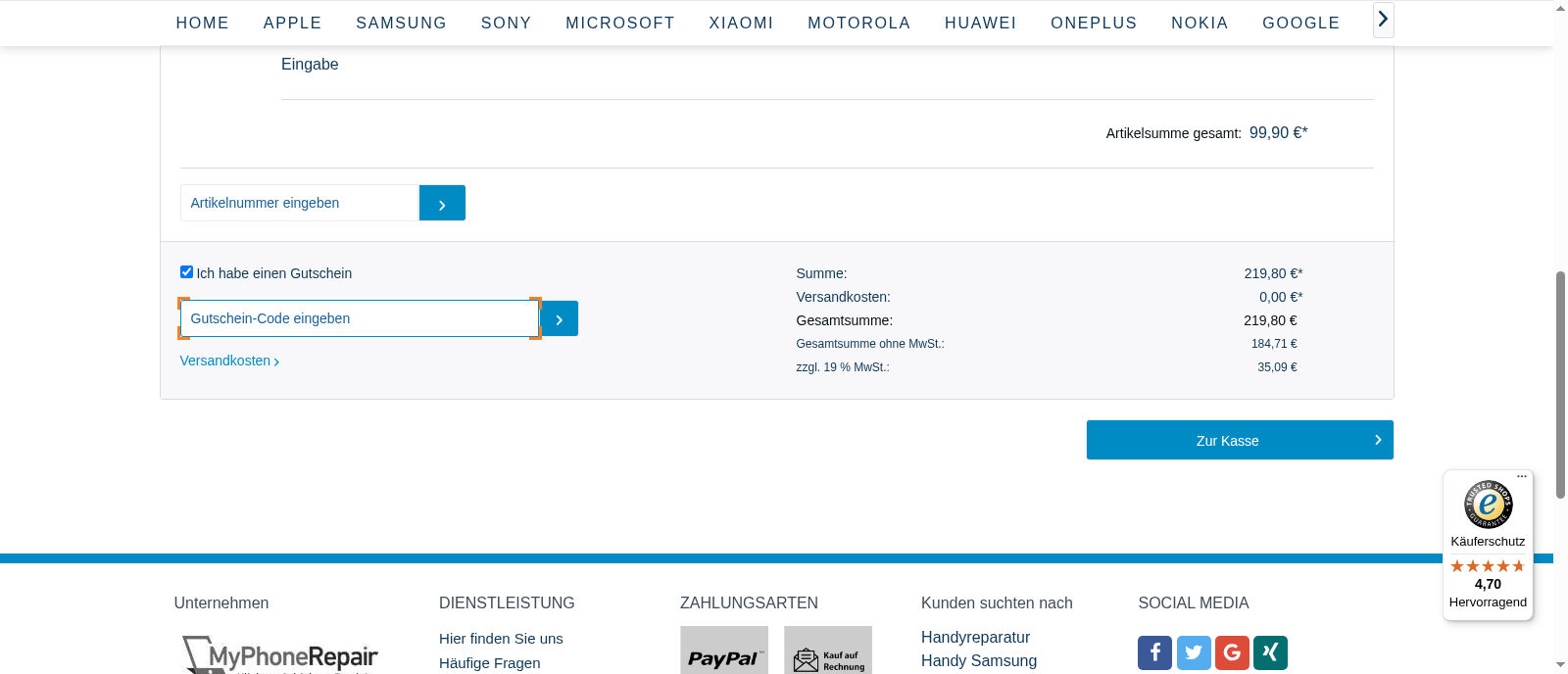Open the MICROSOFT menu item
The width and height of the screenshot is (1568, 674).
tap(620, 23)
